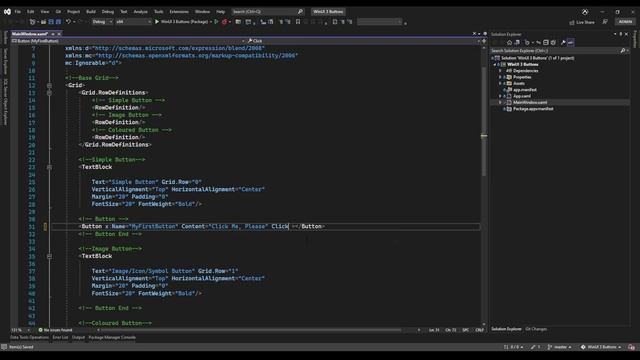Open the Button (MyFirstButton) navigation dropdown

(x=129, y=41)
